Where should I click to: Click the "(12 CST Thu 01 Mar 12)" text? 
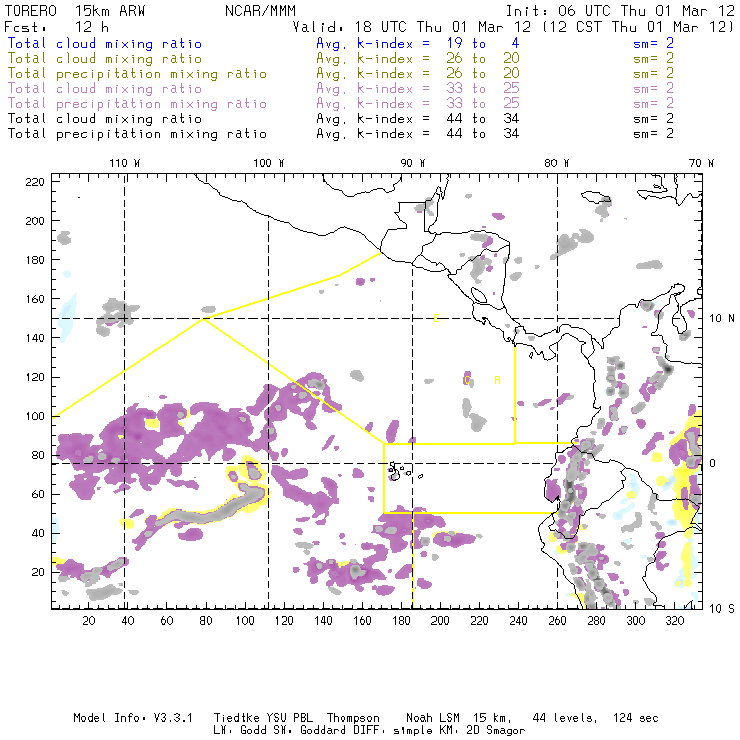638,27
